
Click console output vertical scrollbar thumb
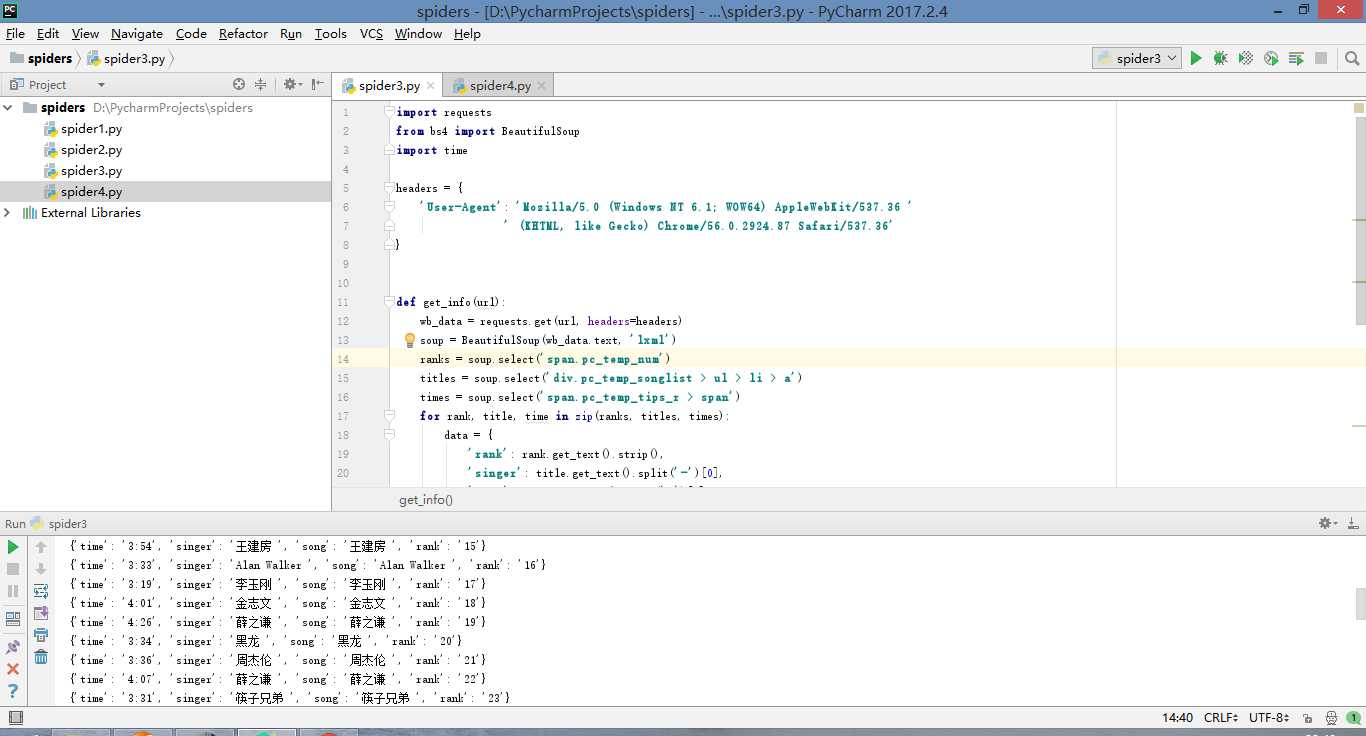pyautogui.click(x=1360, y=604)
